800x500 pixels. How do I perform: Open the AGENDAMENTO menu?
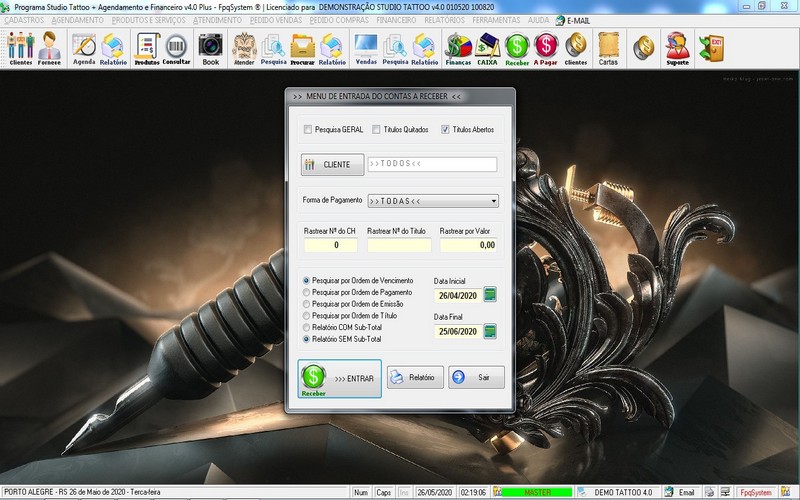pos(78,20)
